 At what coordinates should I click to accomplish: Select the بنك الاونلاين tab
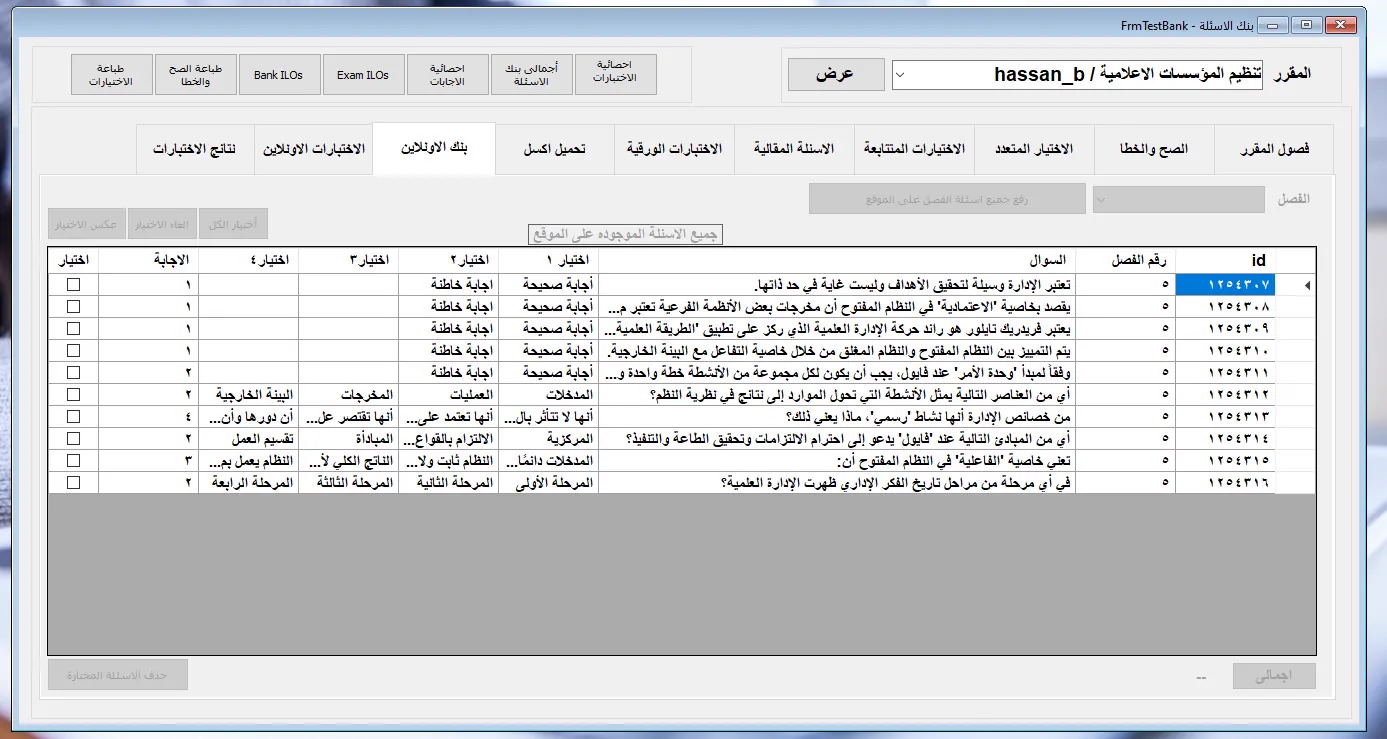(x=434, y=148)
